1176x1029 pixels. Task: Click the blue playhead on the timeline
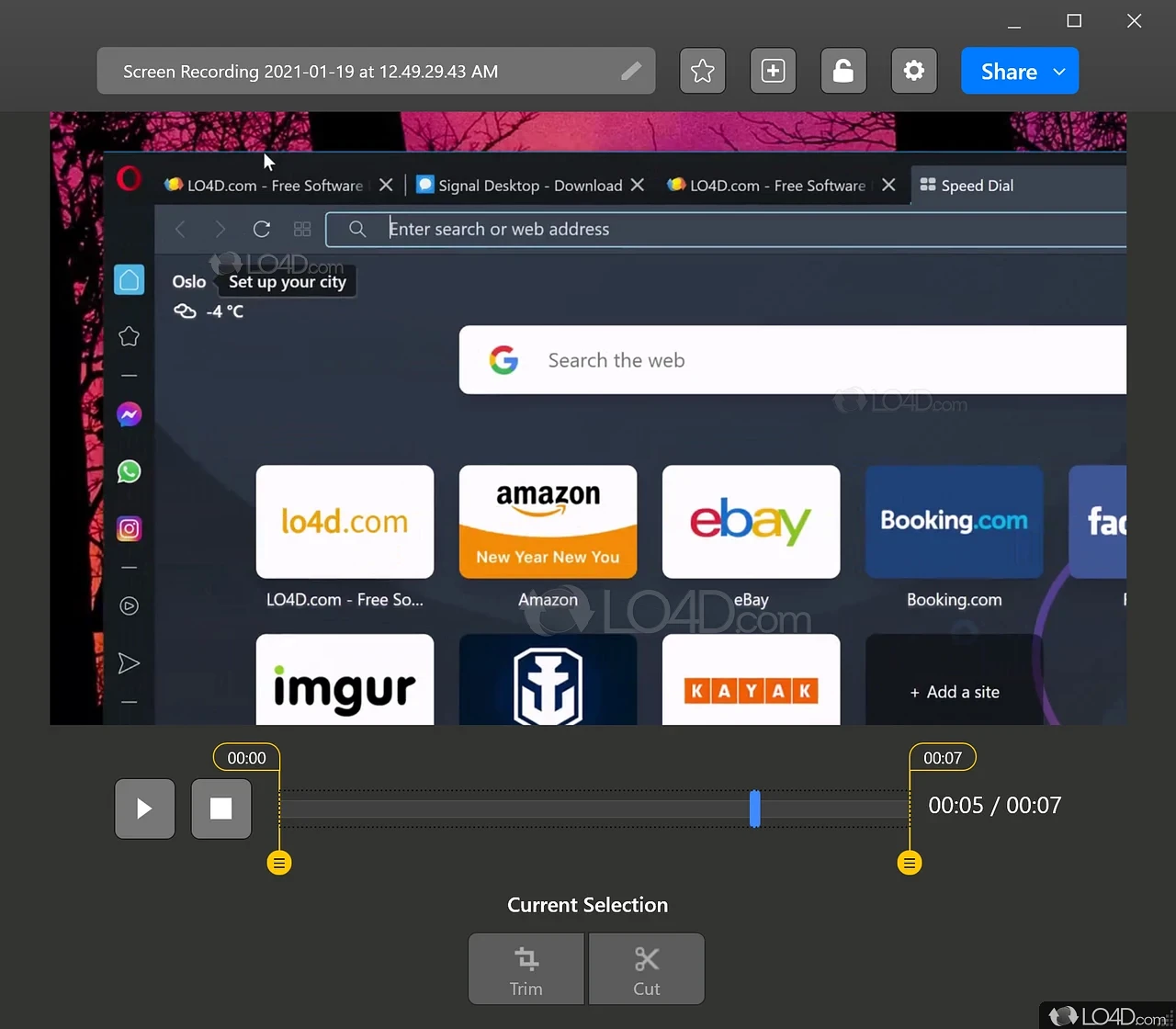coord(754,808)
